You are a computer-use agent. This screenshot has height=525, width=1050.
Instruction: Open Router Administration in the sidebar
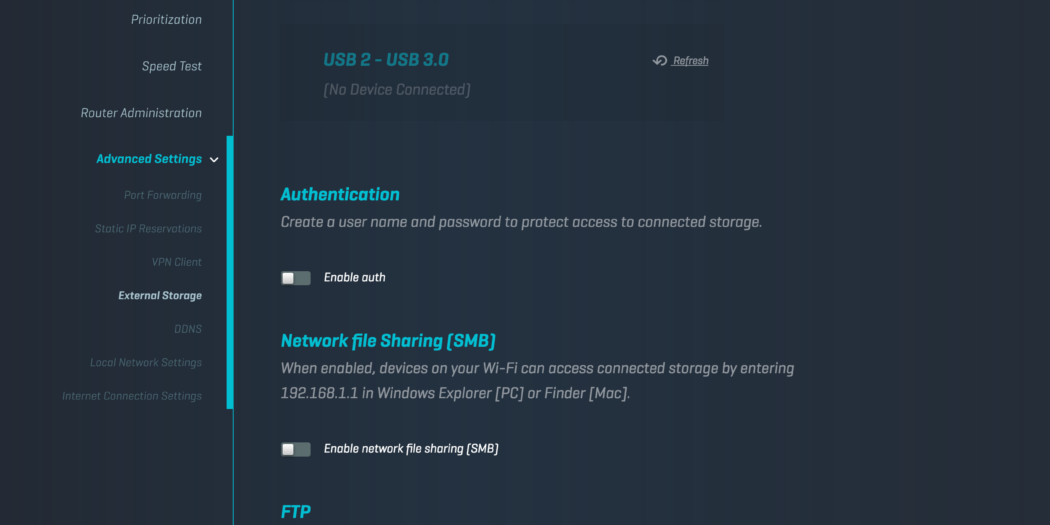coord(141,113)
